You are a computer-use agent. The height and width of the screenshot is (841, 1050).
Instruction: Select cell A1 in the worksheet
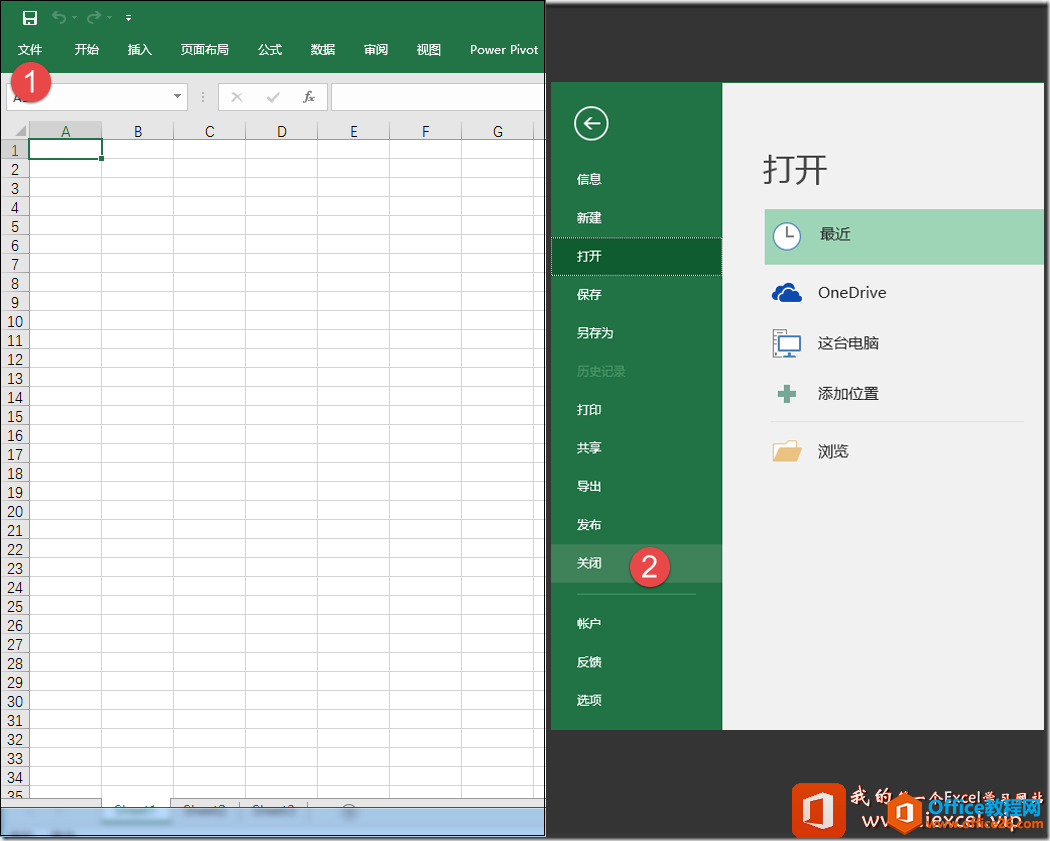point(65,148)
